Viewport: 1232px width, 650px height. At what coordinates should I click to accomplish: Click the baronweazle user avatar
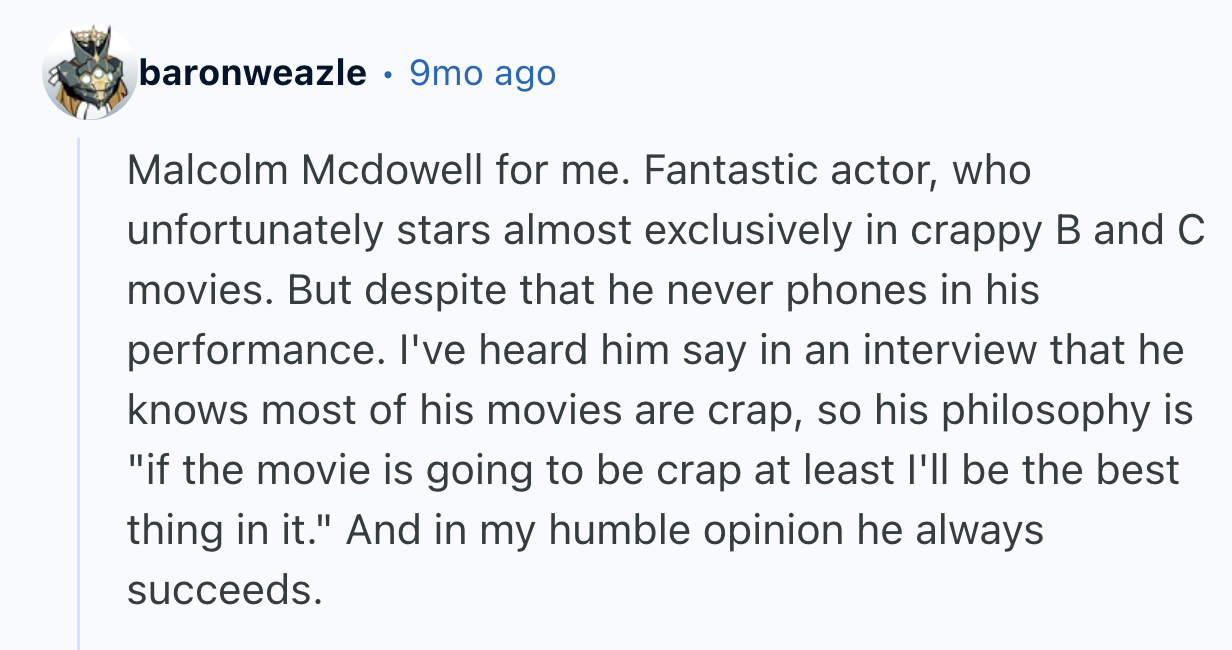tap(89, 74)
